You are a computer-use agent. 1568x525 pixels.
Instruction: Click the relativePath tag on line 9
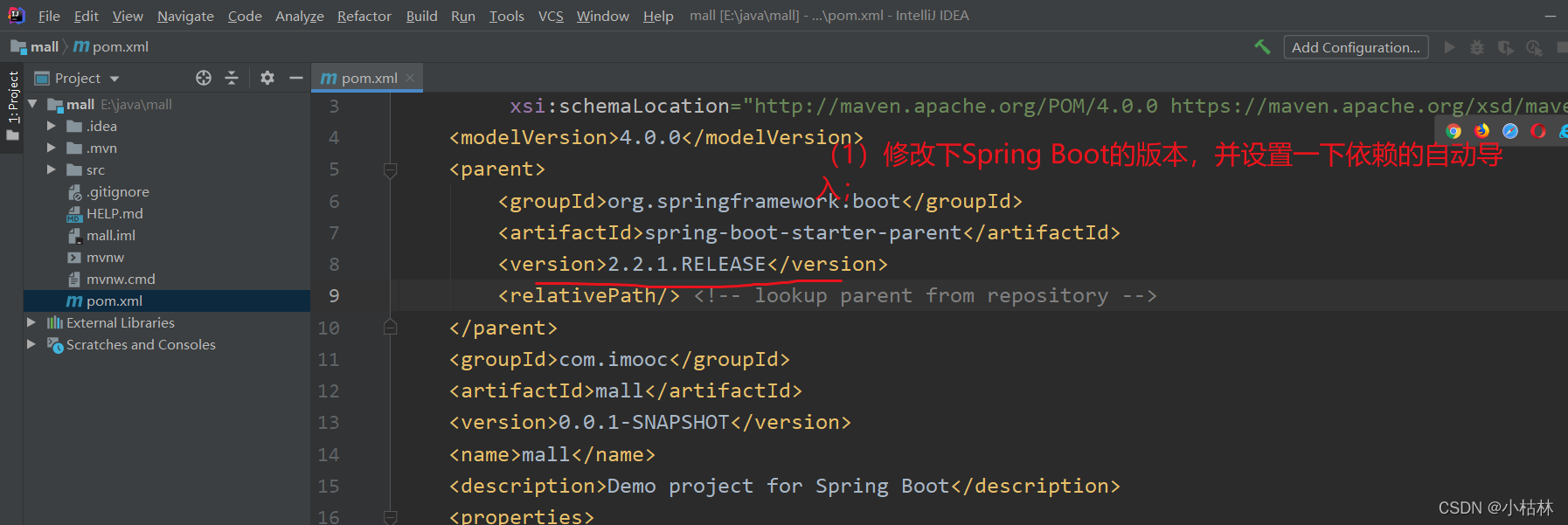pyautogui.click(x=589, y=295)
